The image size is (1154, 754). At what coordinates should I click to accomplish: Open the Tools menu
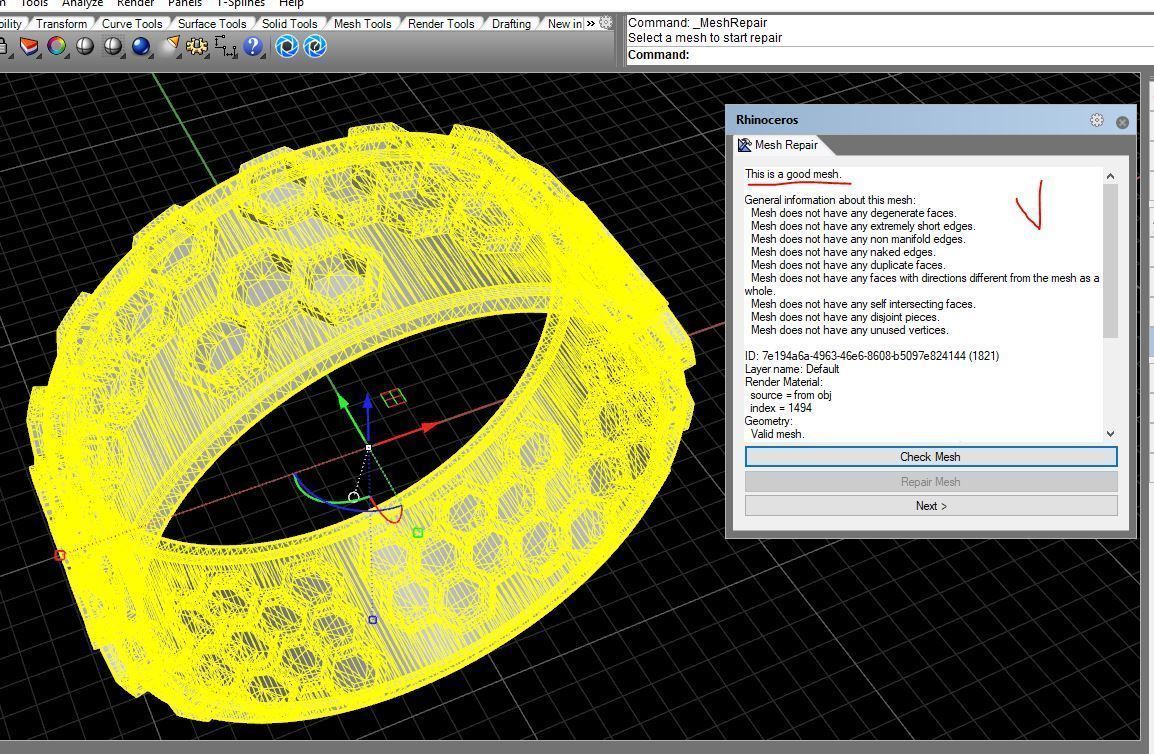(34, 4)
